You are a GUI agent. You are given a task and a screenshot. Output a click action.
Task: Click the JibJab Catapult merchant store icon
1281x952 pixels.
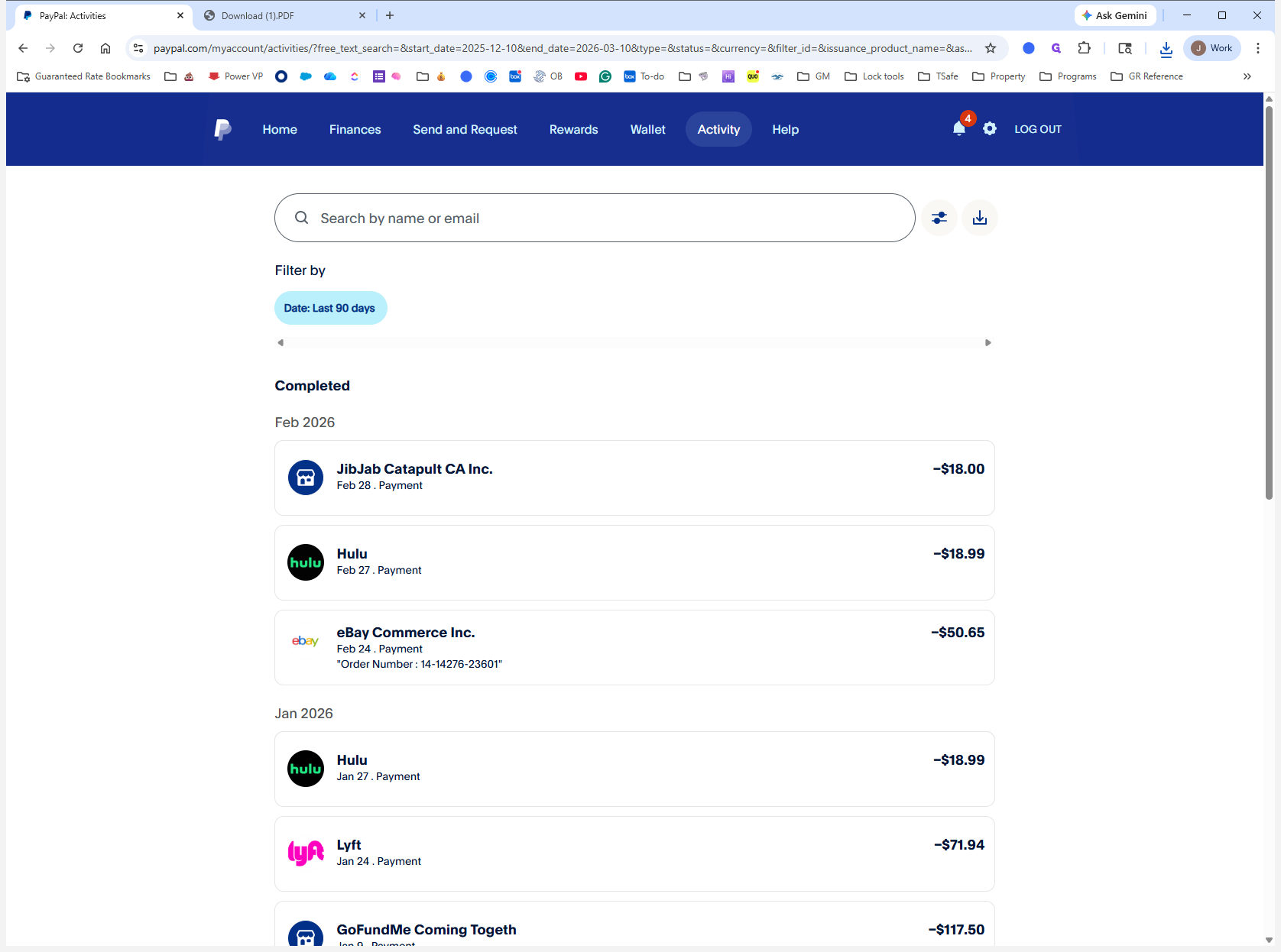pyautogui.click(x=306, y=478)
